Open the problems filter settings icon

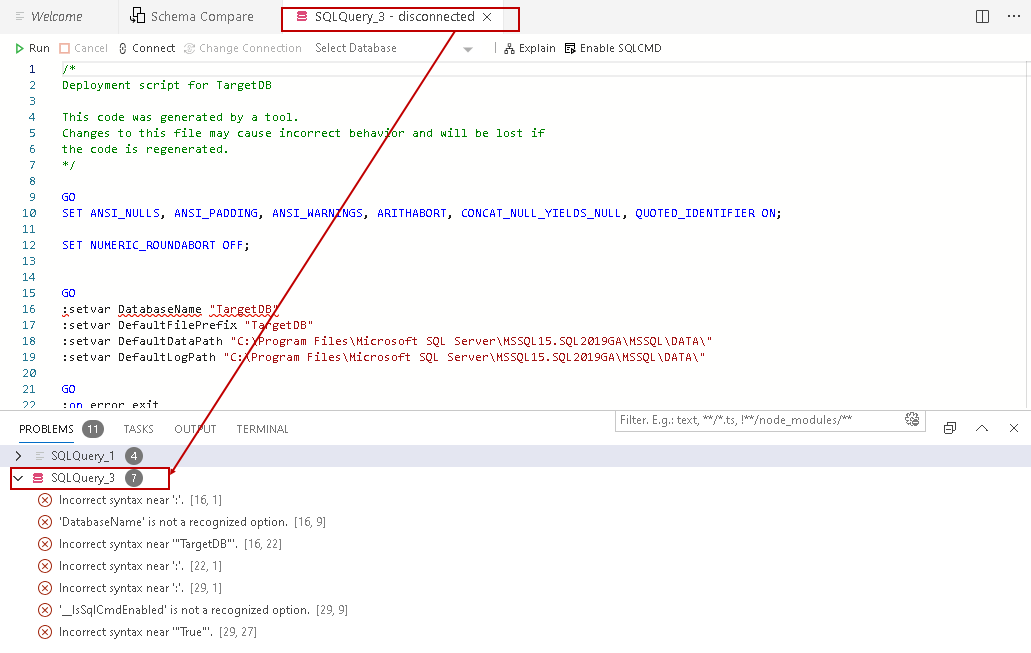[912, 420]
